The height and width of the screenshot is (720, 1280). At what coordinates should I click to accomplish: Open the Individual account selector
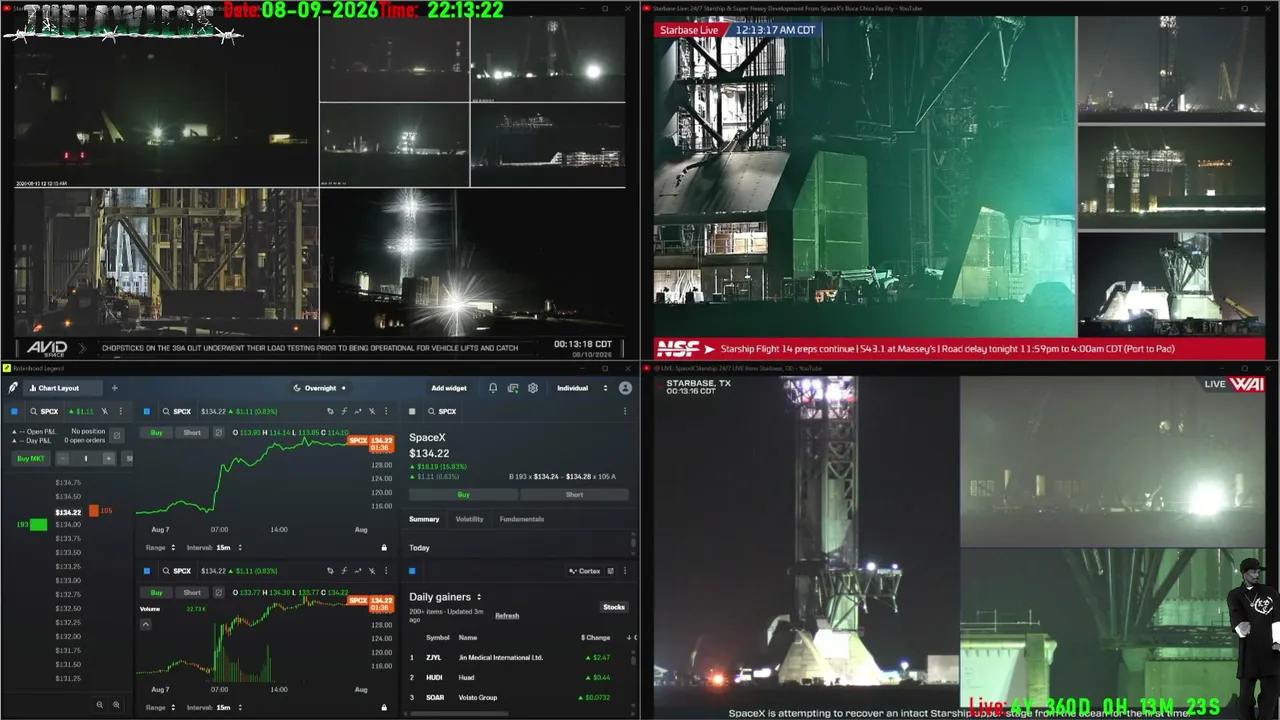[x=582, y=388]
